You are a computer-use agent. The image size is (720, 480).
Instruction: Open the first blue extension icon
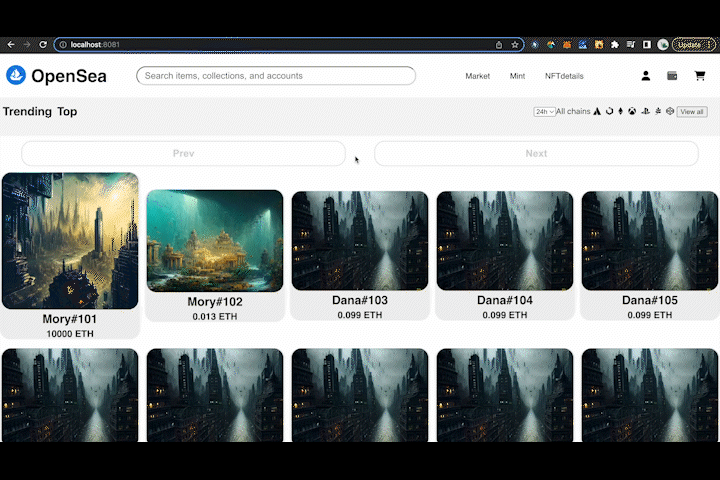(x=535, y=45)
